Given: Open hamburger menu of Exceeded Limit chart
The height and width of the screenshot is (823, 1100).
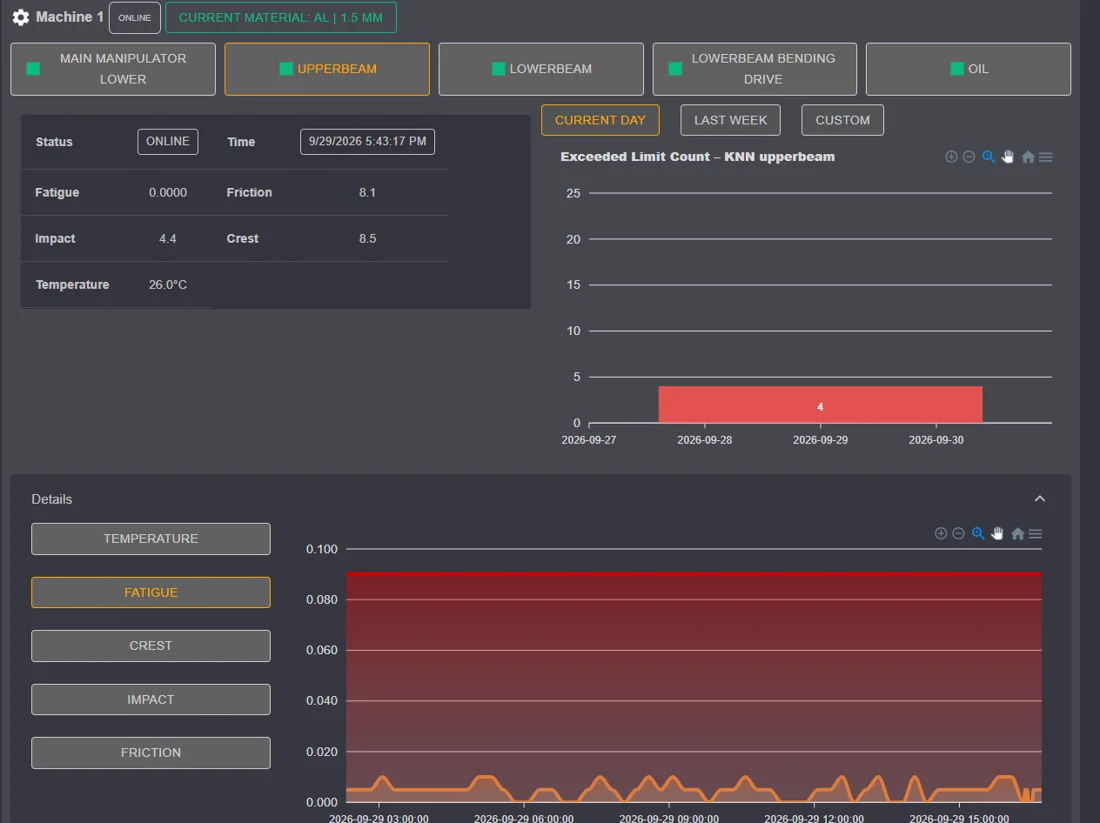Looking at the screenshot, I should [x=1046, y=157].
